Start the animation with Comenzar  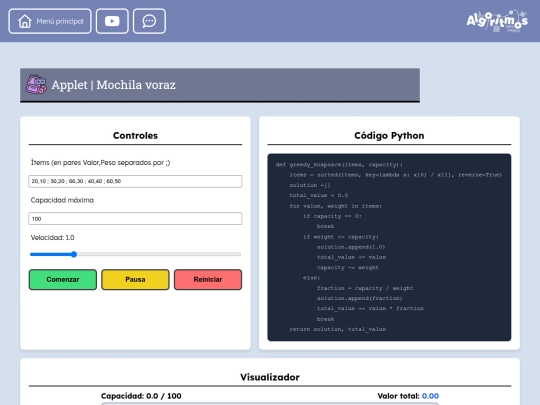click(63, 280)
